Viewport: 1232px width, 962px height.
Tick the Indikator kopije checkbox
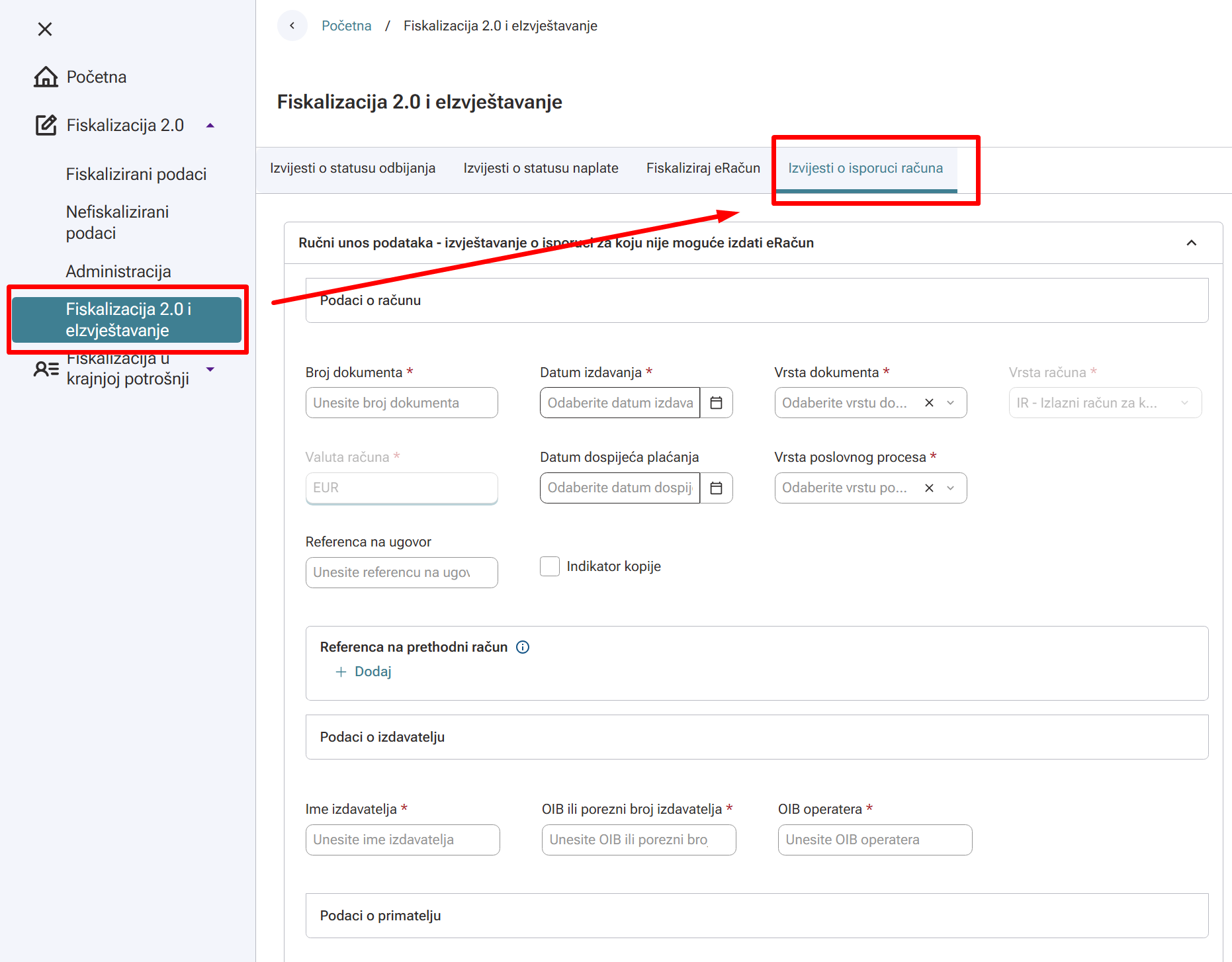(550, 566)
